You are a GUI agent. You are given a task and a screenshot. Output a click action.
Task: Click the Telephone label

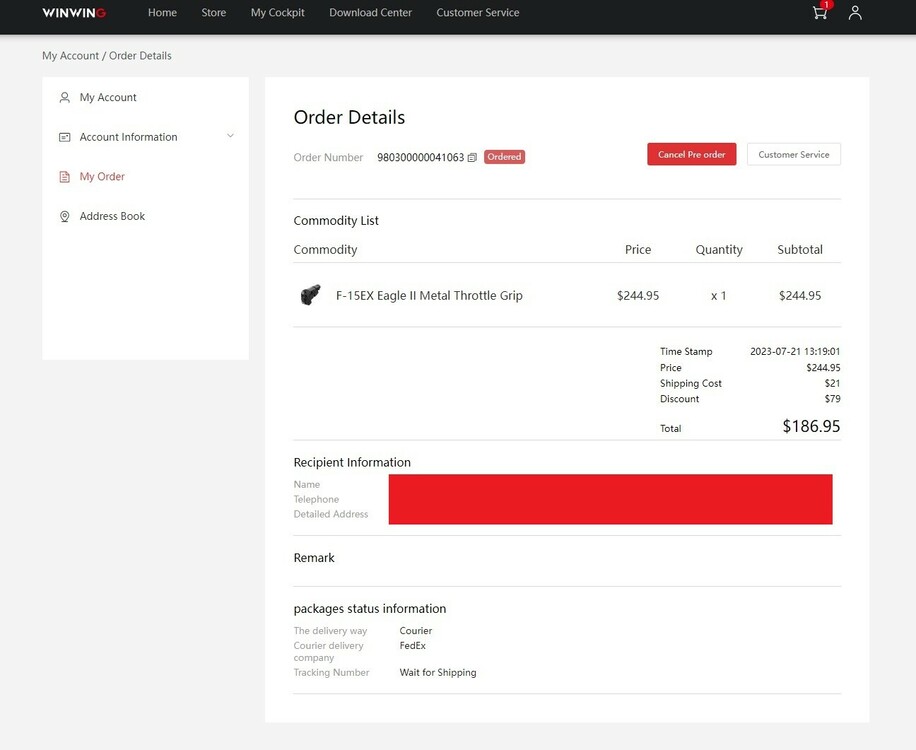tap(316, 499)
